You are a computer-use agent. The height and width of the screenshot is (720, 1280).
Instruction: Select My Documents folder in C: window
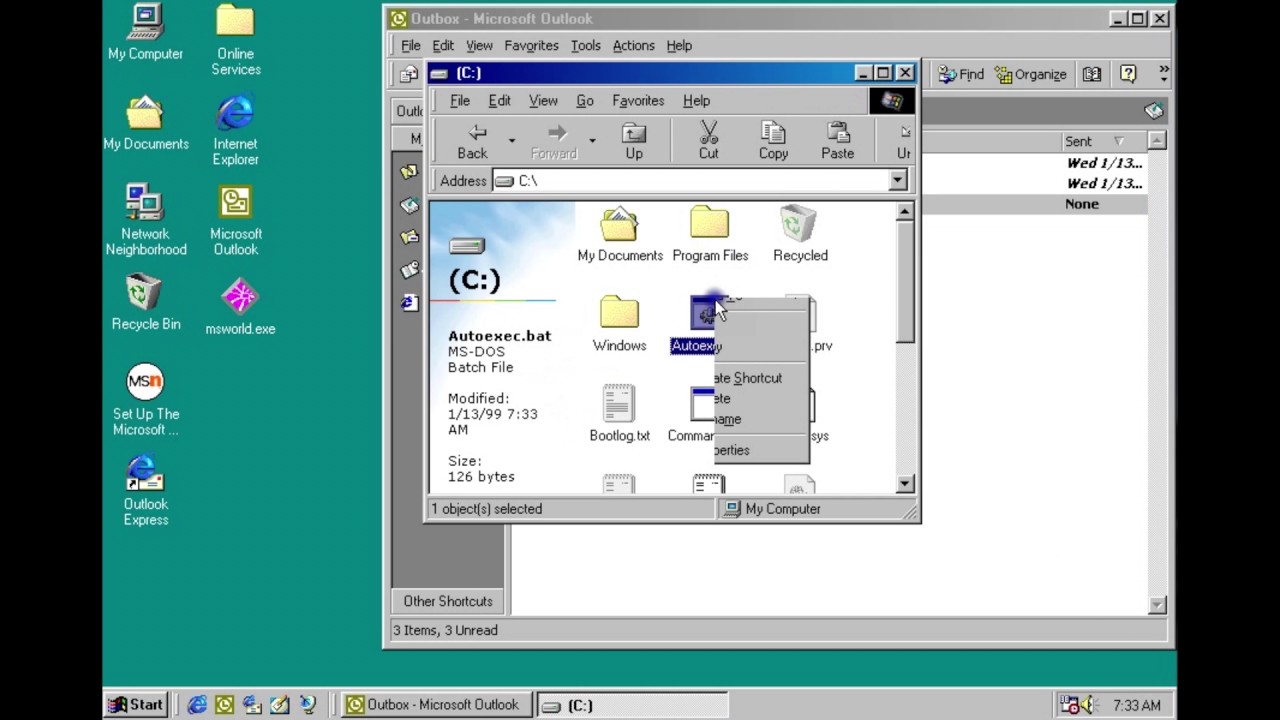(x=619, y=235)
